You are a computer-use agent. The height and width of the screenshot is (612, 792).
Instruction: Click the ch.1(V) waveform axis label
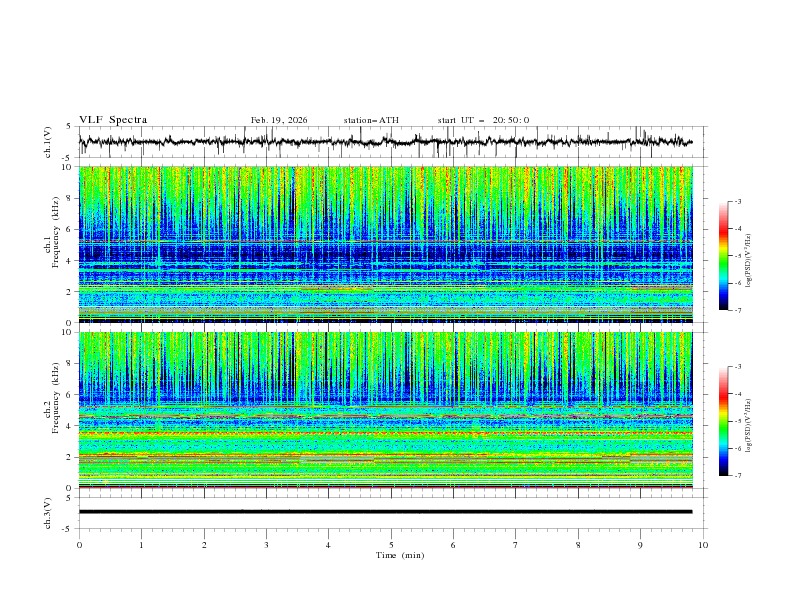click(48, 142)
